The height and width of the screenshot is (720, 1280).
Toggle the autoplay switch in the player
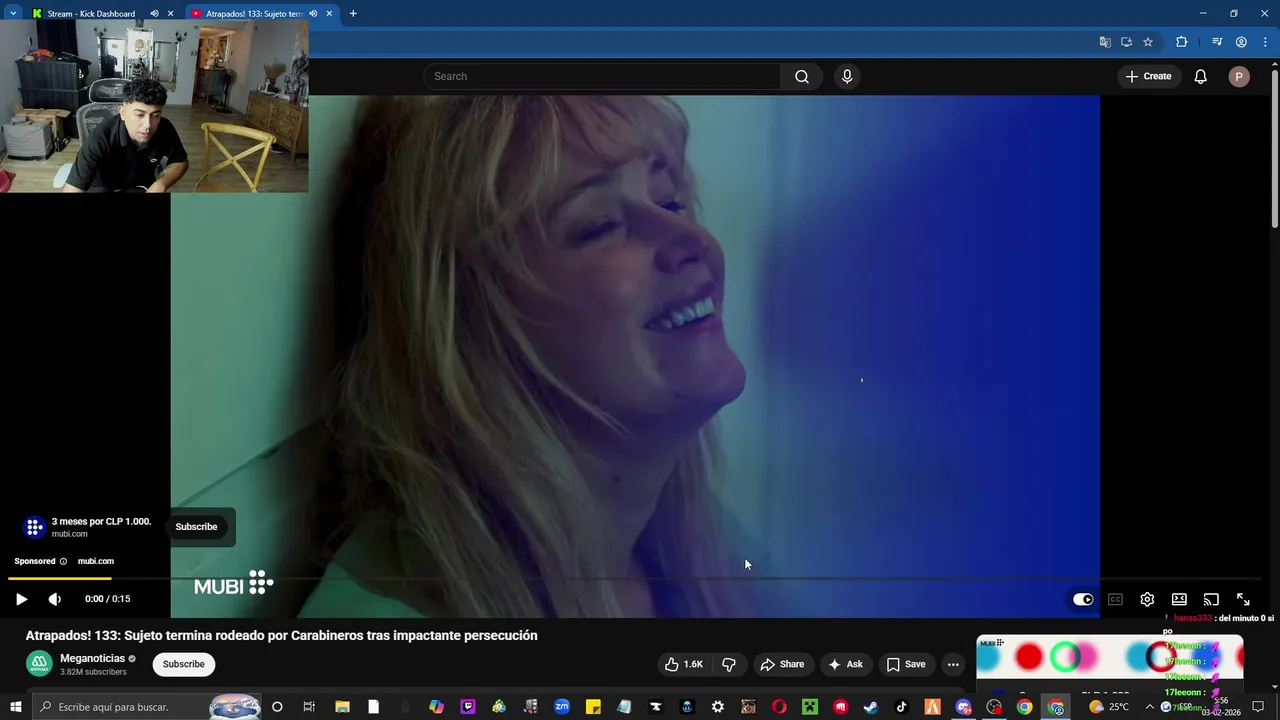pyautogui.click(x=1083, y=599)
